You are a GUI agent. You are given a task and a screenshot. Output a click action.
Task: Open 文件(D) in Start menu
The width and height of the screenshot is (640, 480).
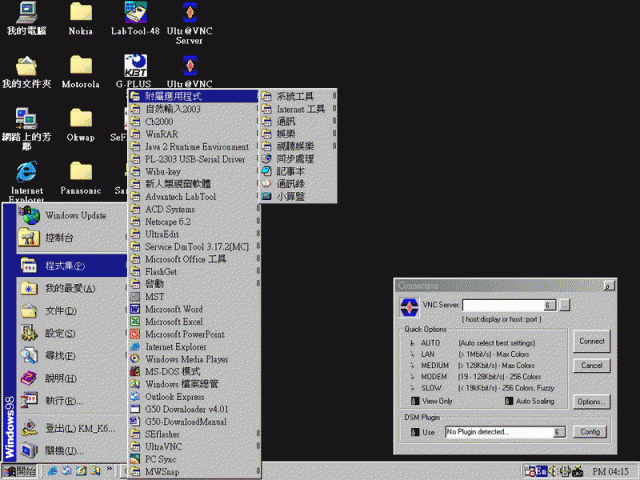72,311
